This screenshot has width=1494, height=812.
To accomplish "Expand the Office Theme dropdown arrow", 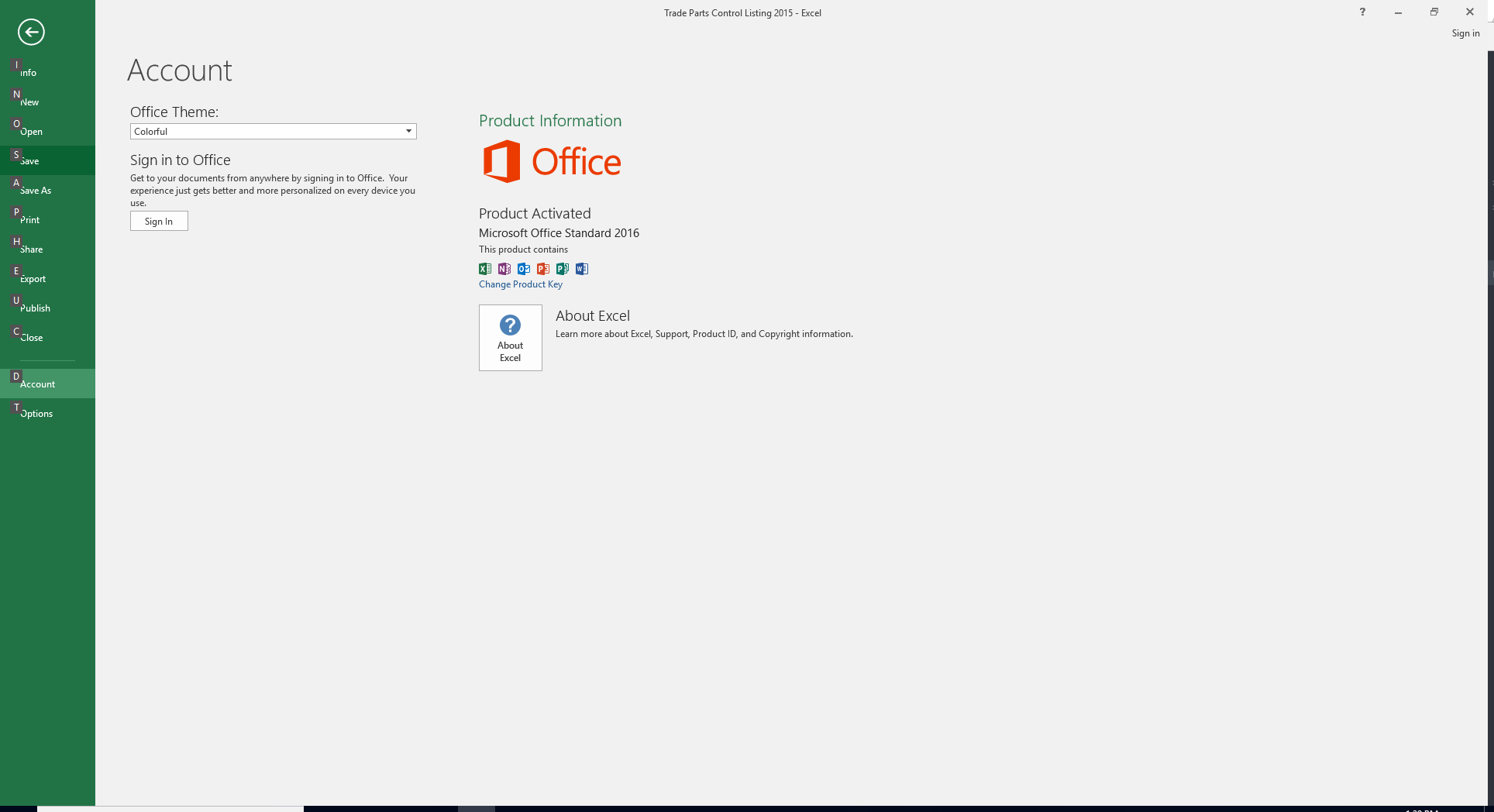I will [x=408, y=131].
